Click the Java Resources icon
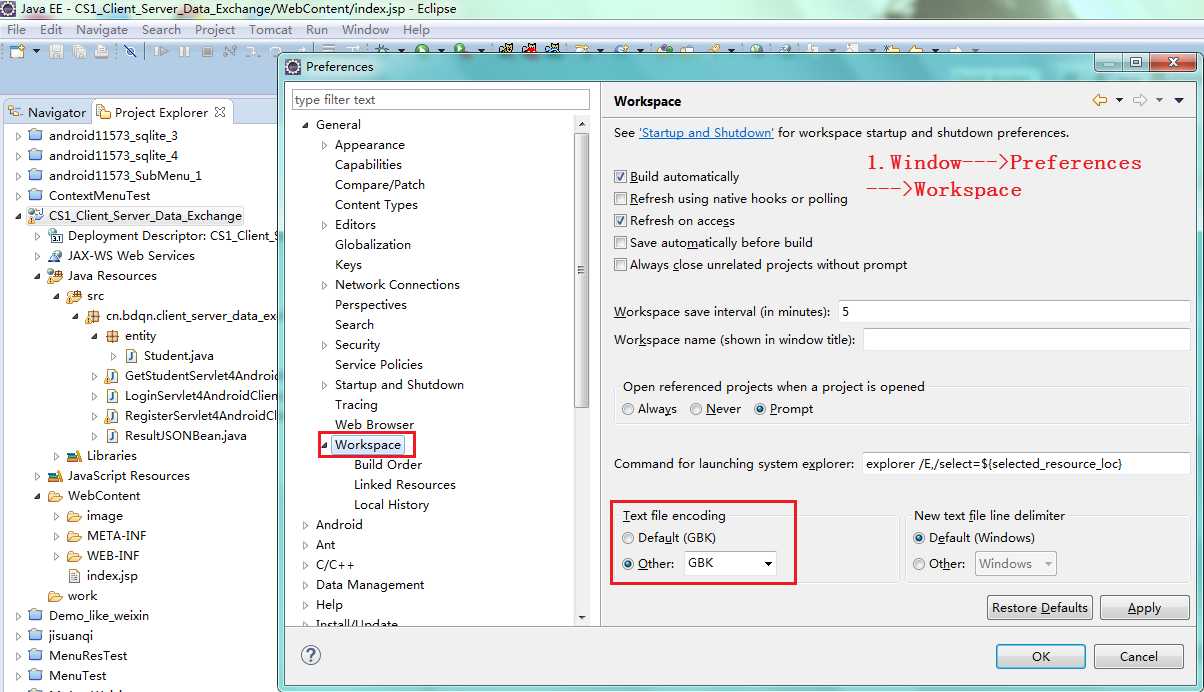This screenshot has width=1204, height=692. [x=56, y=276]
